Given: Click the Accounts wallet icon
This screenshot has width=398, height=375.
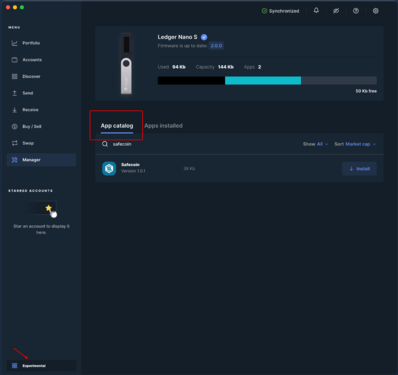Looking at the screenshot, I should pyautogui.click(x=14, y=60).
